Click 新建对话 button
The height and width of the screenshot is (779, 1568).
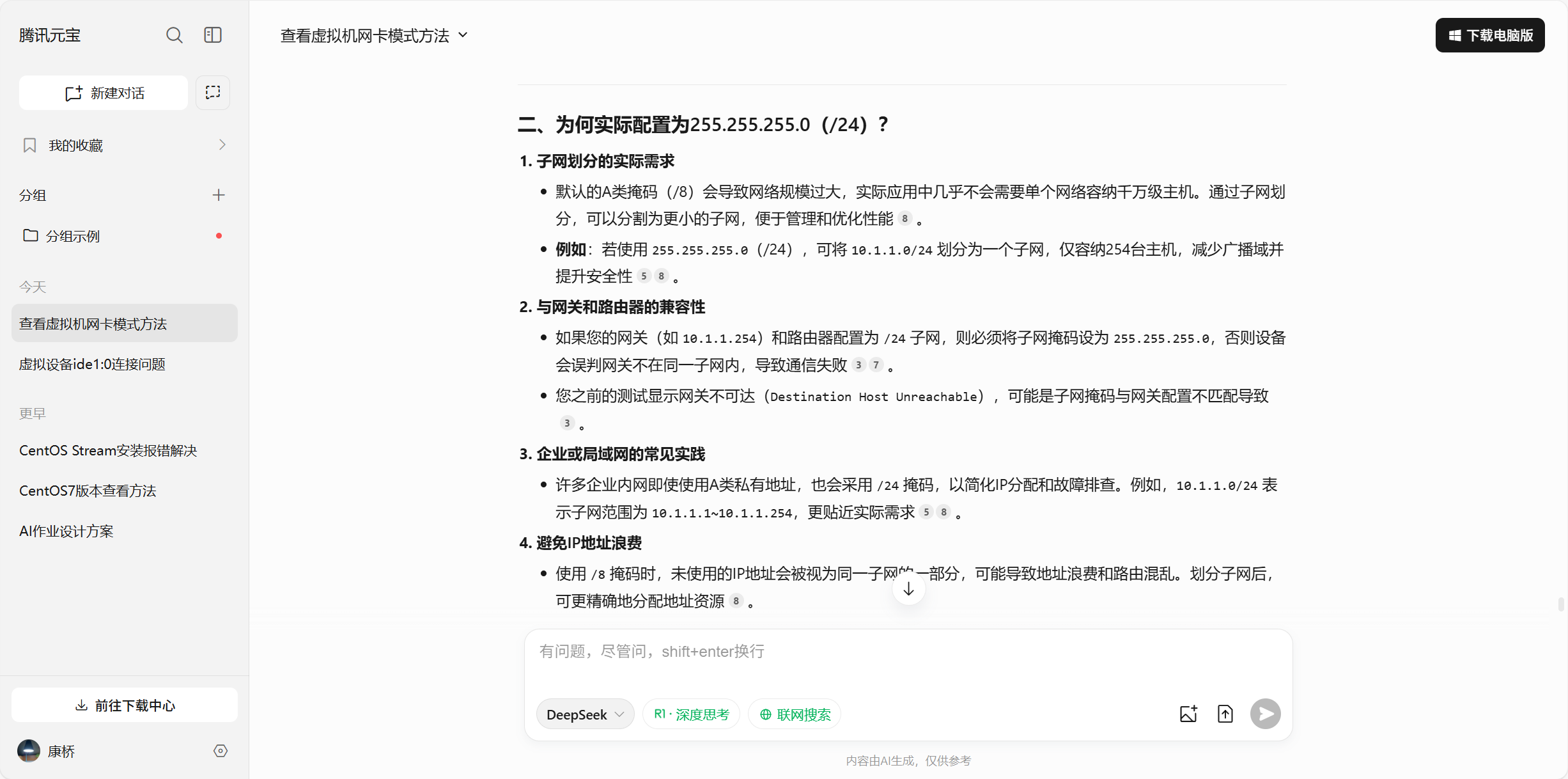pyautogui.click(x=104, y=93)
